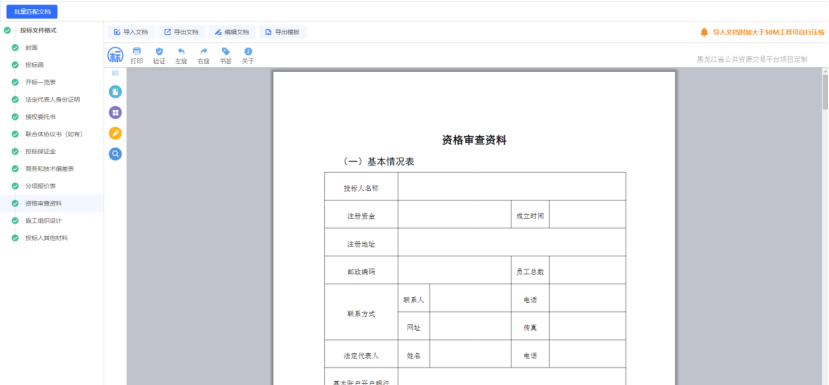Click the 打印 print icon
This screenshot has width=829, height=385.
pyautogui.click(x=137, y=52)
